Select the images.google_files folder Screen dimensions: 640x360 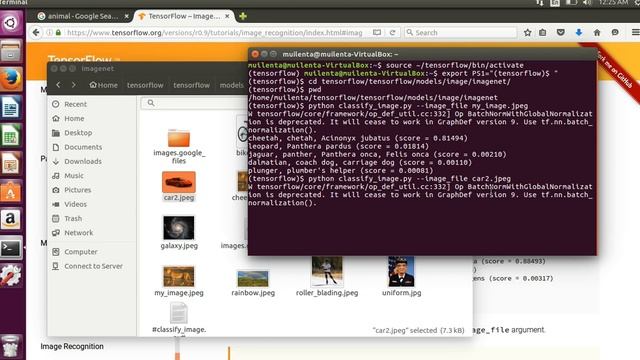coord(179,138)
